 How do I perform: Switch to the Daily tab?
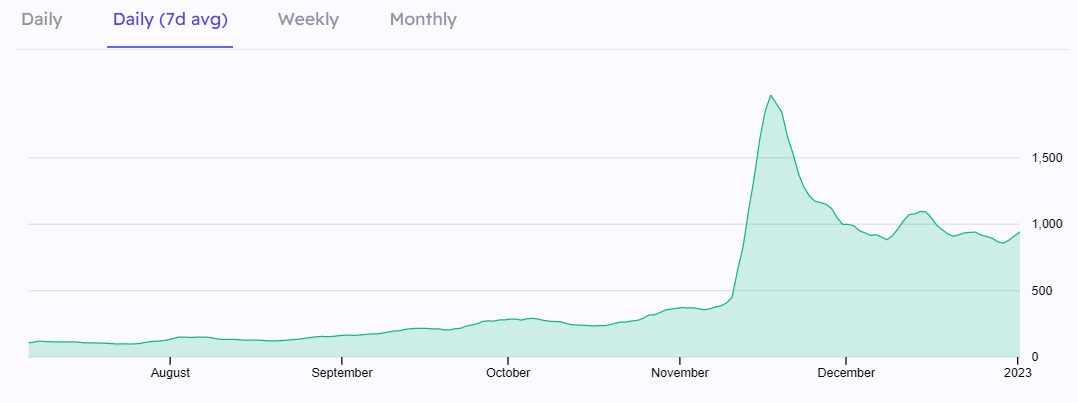[41, 20]
